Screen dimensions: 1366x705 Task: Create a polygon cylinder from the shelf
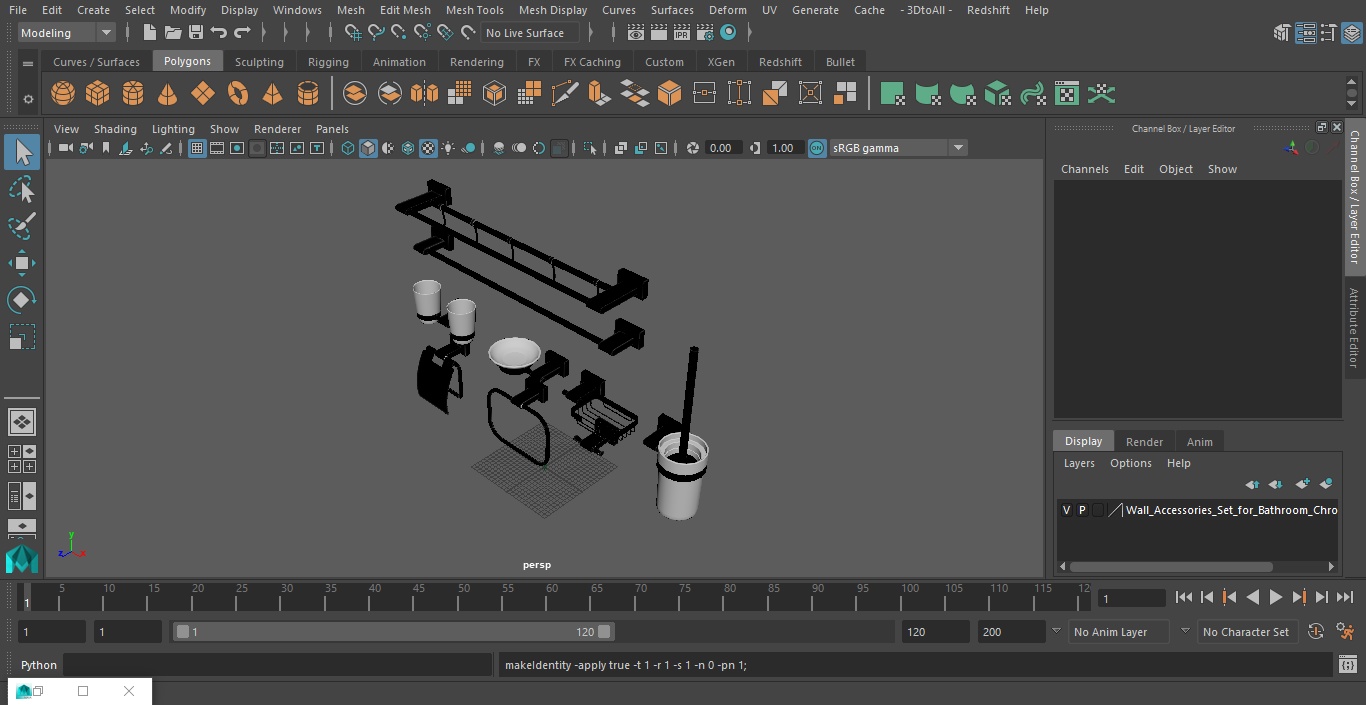coord(133,94)
